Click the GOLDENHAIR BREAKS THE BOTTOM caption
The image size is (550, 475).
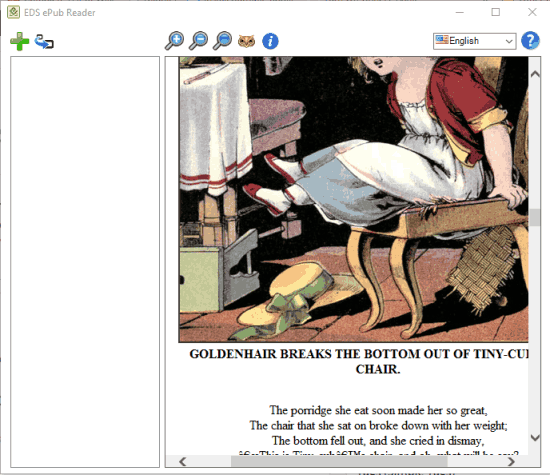pyautogui.click(x=359, y=361)
